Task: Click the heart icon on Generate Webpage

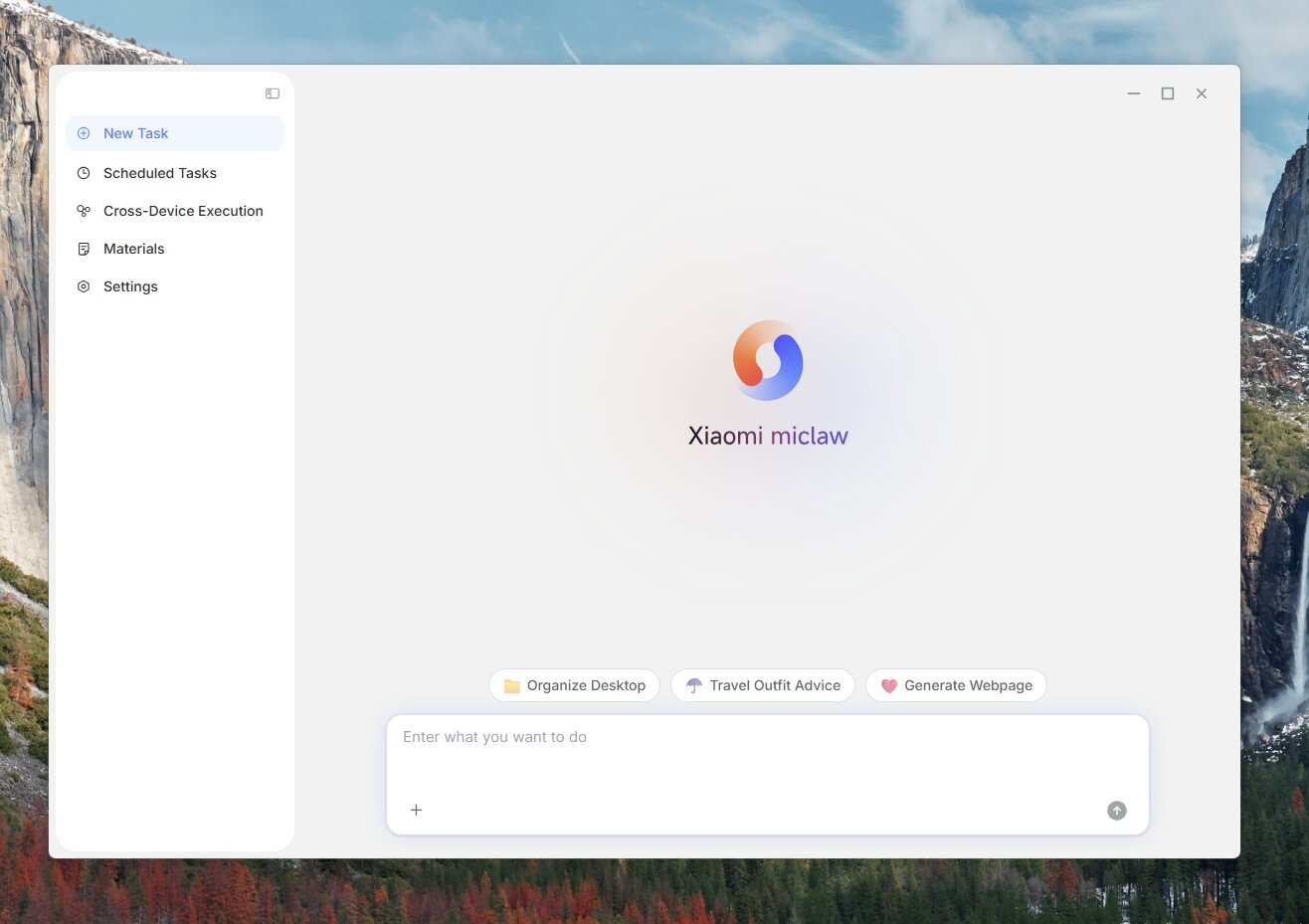Action: [x=889, y=684]
